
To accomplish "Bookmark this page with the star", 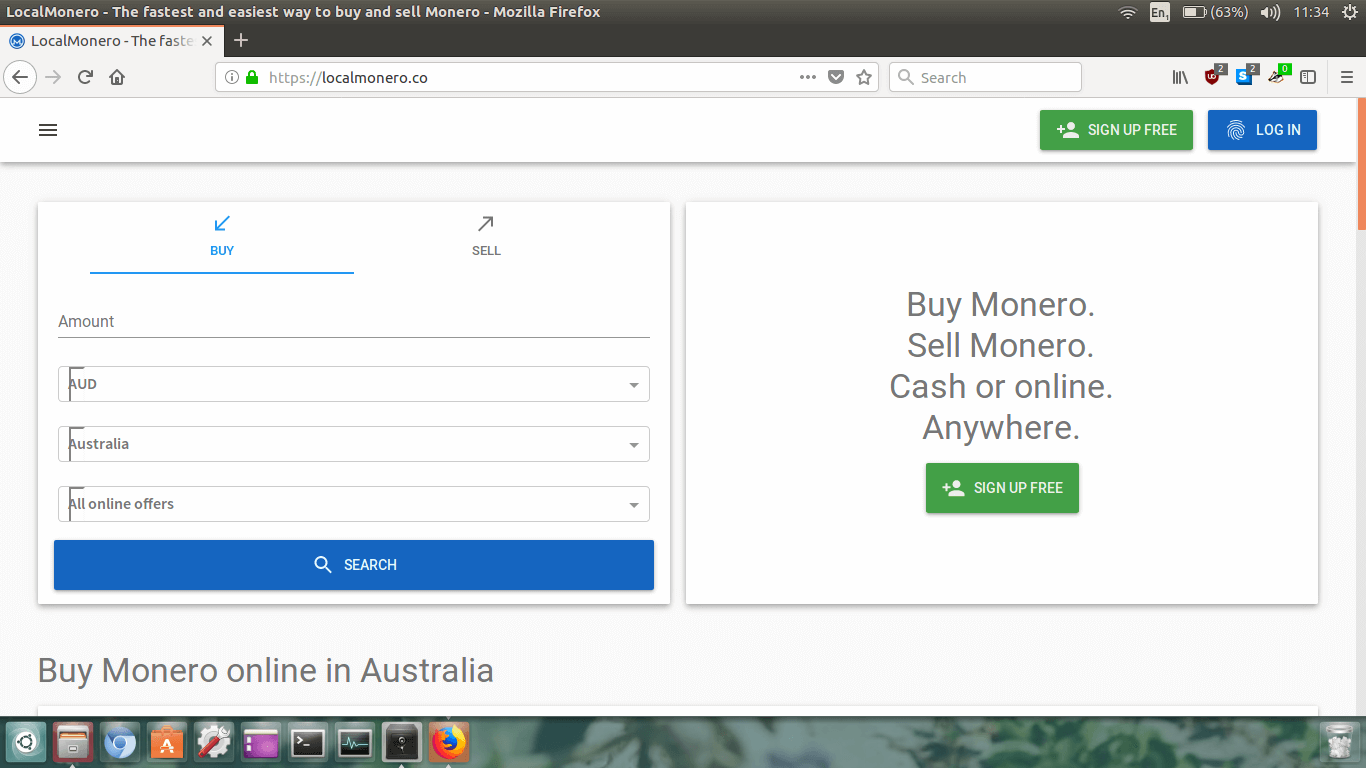I will pos(864,77).
